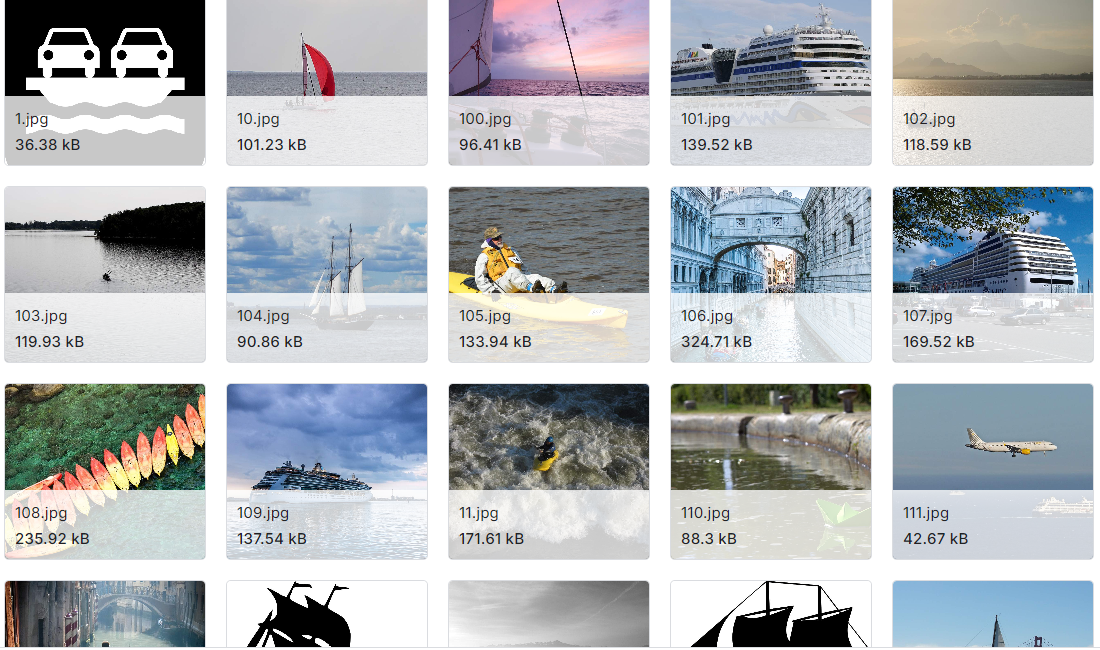The width and height of the screenshot is (1100, 650).
Task: Select the 10.jpg red sailboat image
Action: coord(327,82)
